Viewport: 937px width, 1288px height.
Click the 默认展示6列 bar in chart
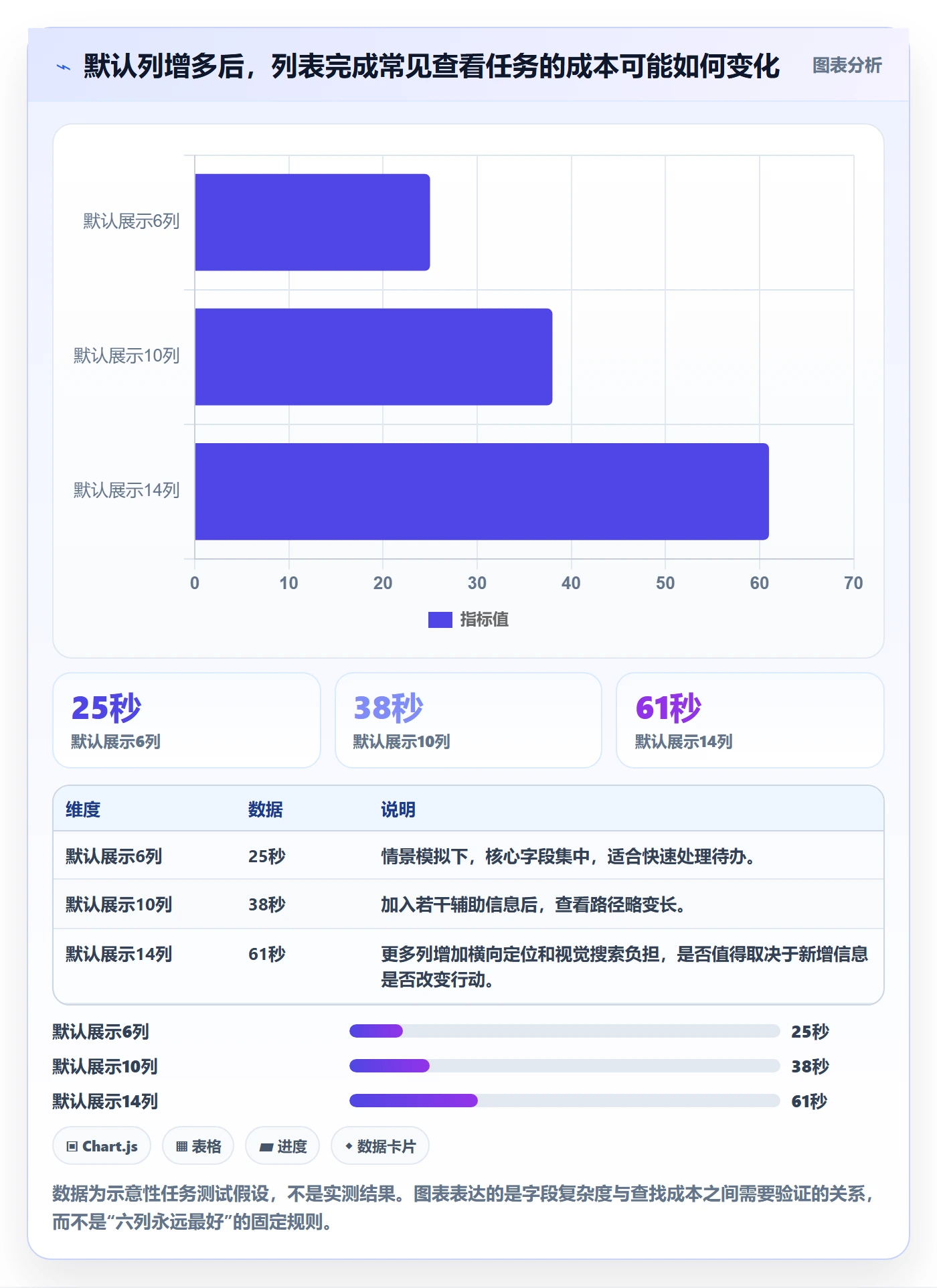(x=312, y=222)
